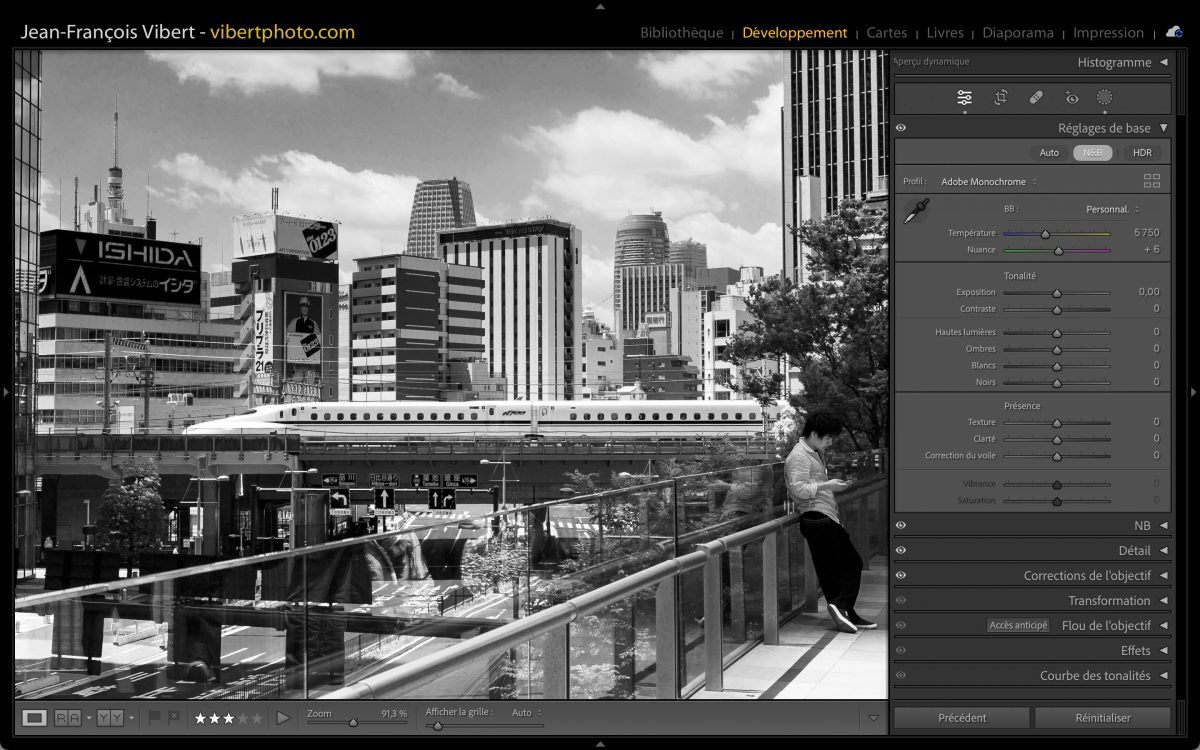
Task: Switch to the Bibliothèque module
Action: point(681,32)
